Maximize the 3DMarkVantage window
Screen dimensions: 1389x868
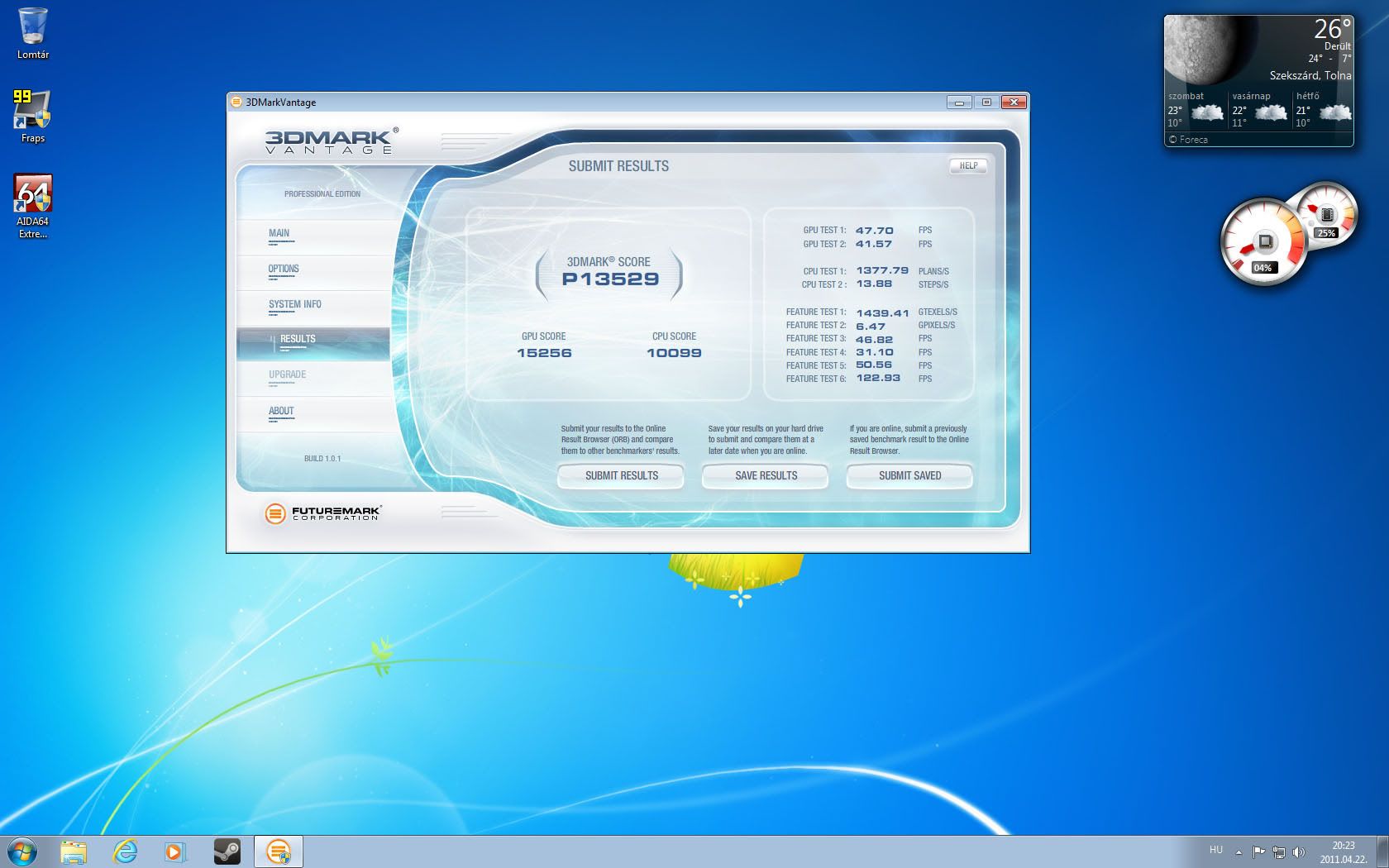(986, 103)
